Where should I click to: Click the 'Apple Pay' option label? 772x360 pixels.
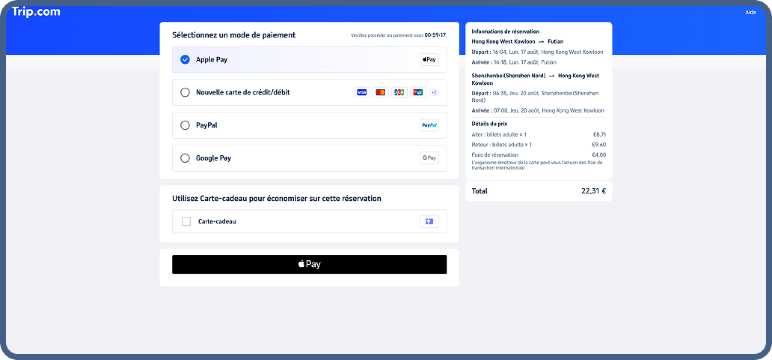pyautogui.click(x=212, y=60)
